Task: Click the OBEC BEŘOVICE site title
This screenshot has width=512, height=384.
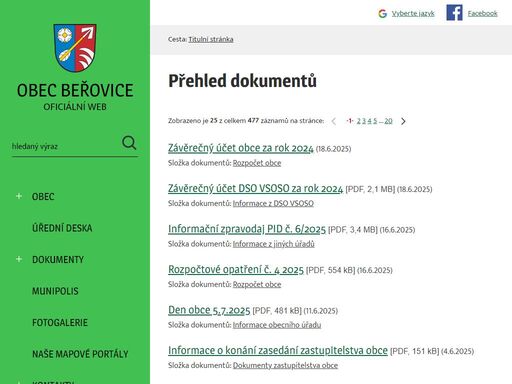Action: (75, 90)
